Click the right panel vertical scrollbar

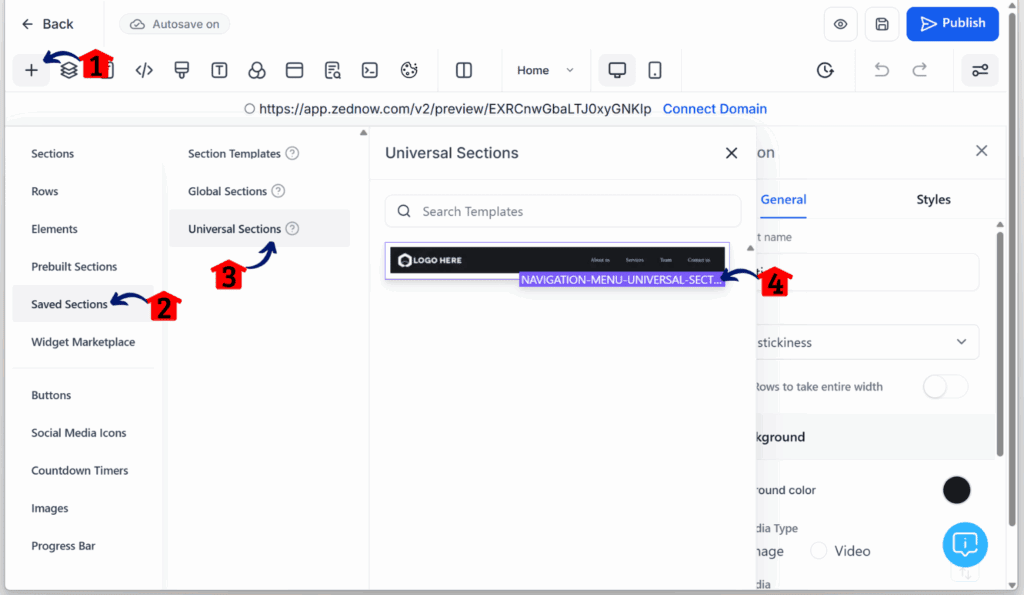coord(999,343)
